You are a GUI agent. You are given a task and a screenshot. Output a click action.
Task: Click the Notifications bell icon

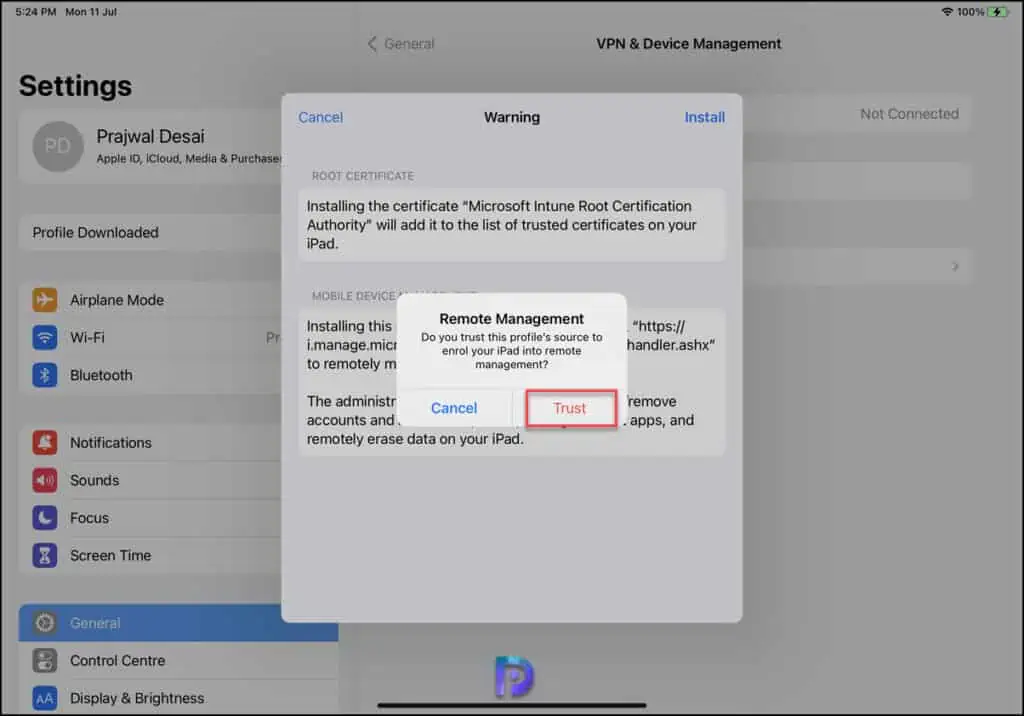[44, 443]
